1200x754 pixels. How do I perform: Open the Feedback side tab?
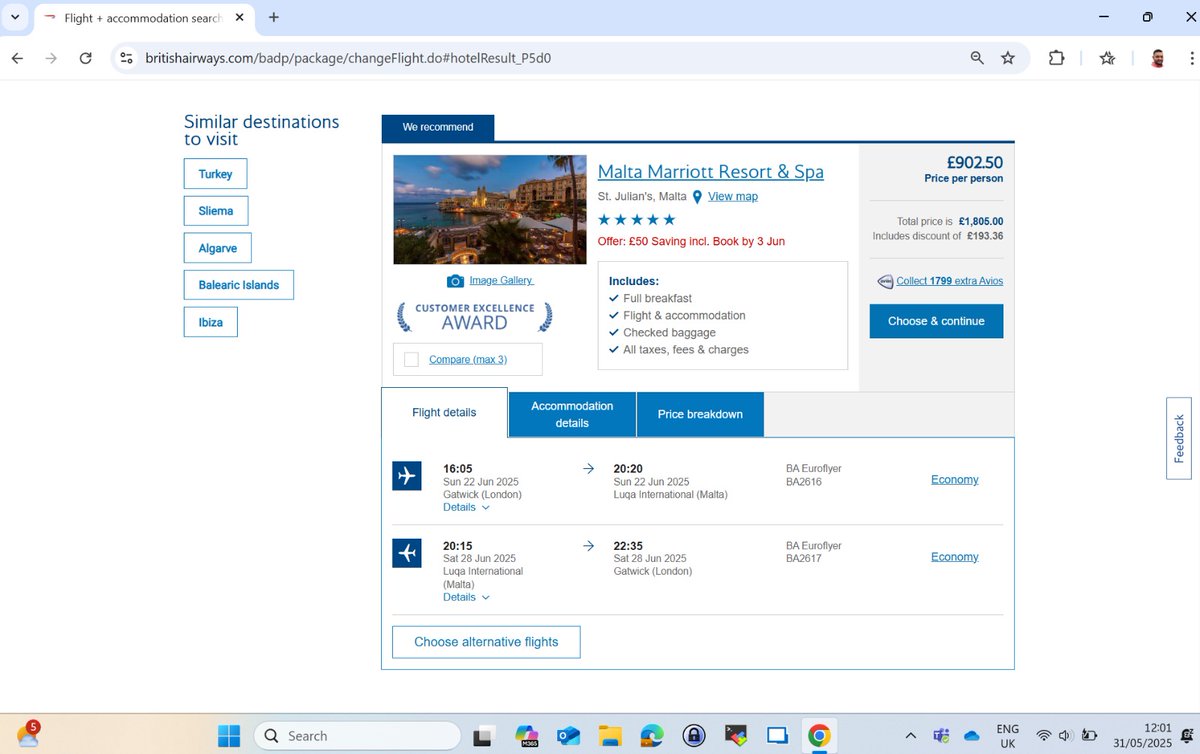(1179, 438)
